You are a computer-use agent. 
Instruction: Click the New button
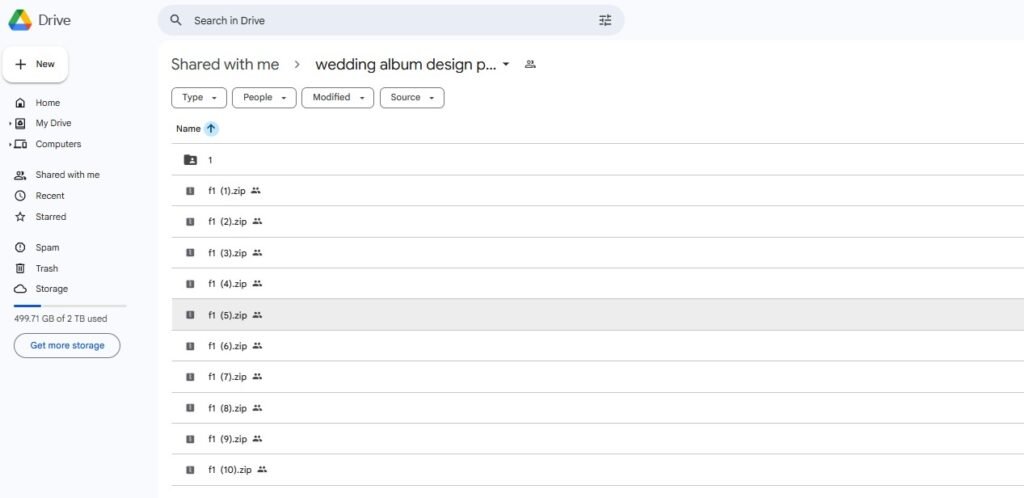coord(35,64)
